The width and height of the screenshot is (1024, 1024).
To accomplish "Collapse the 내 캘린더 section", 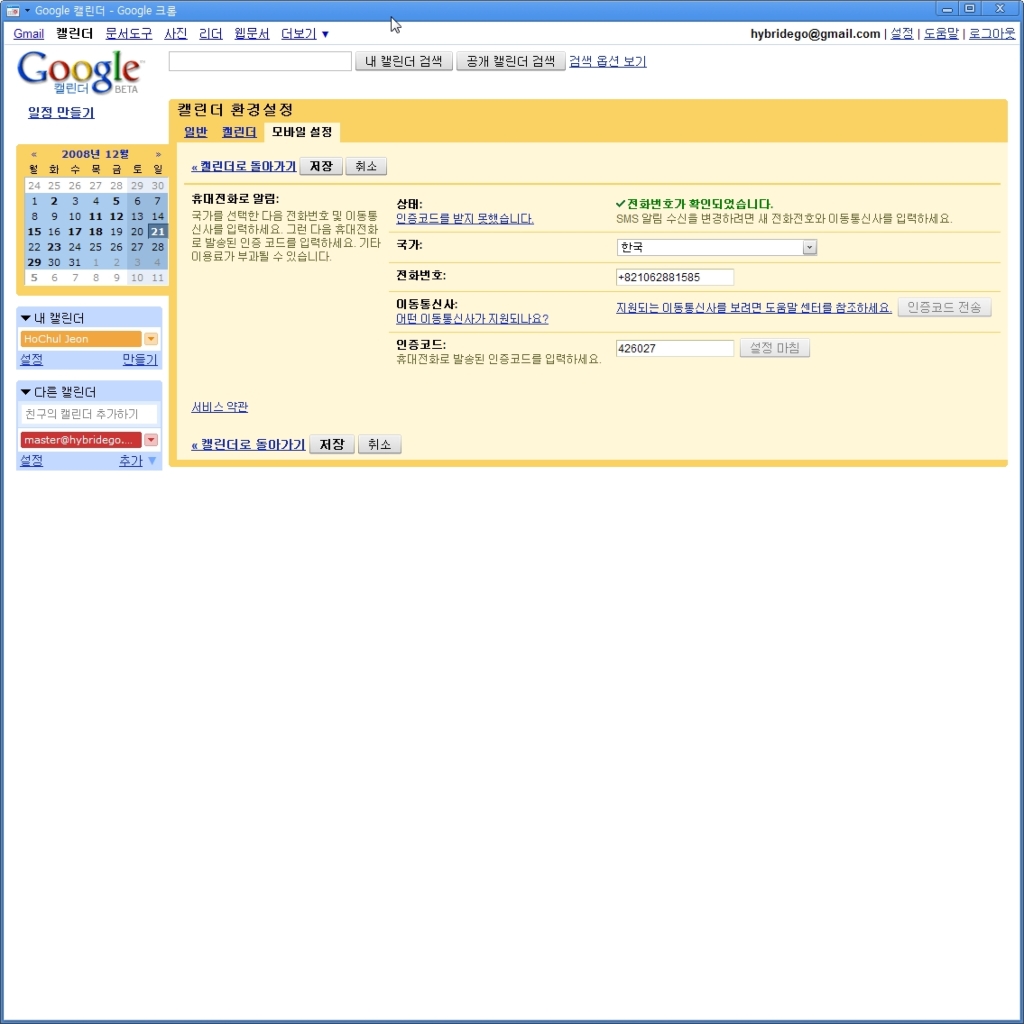I will coord(25,318).
